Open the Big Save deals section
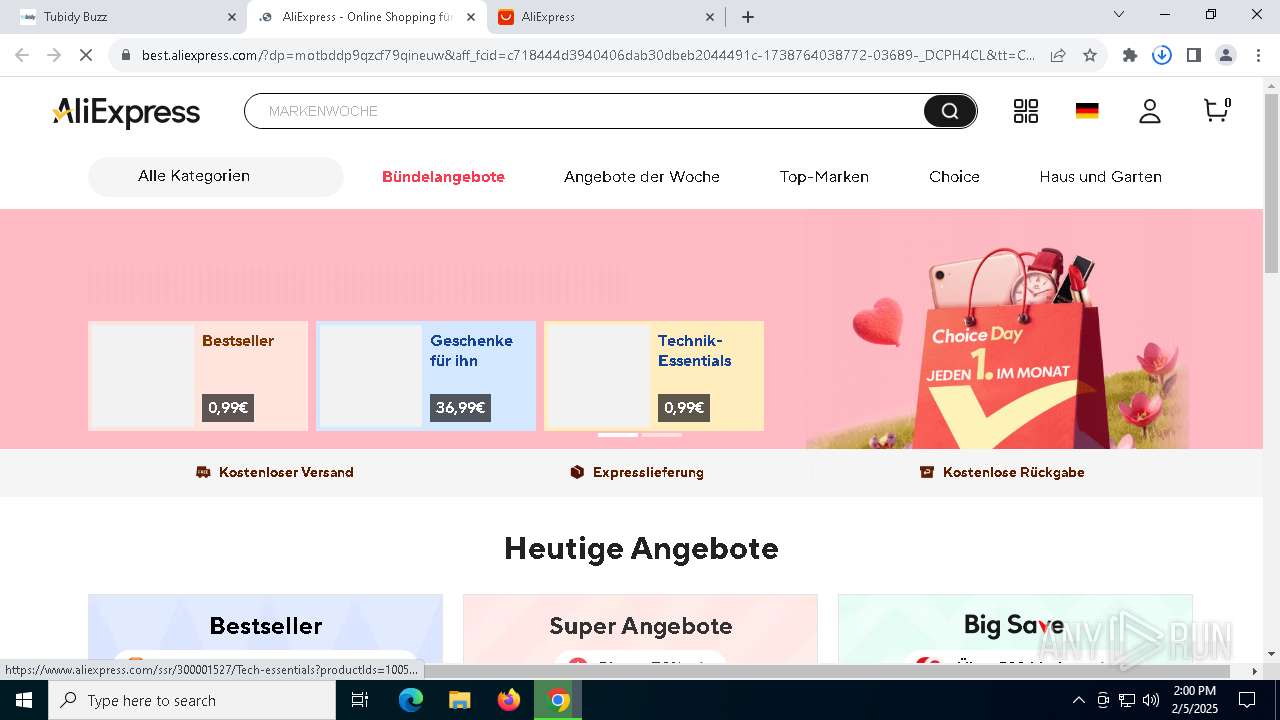The image size is (1280, 720). 1015,628
